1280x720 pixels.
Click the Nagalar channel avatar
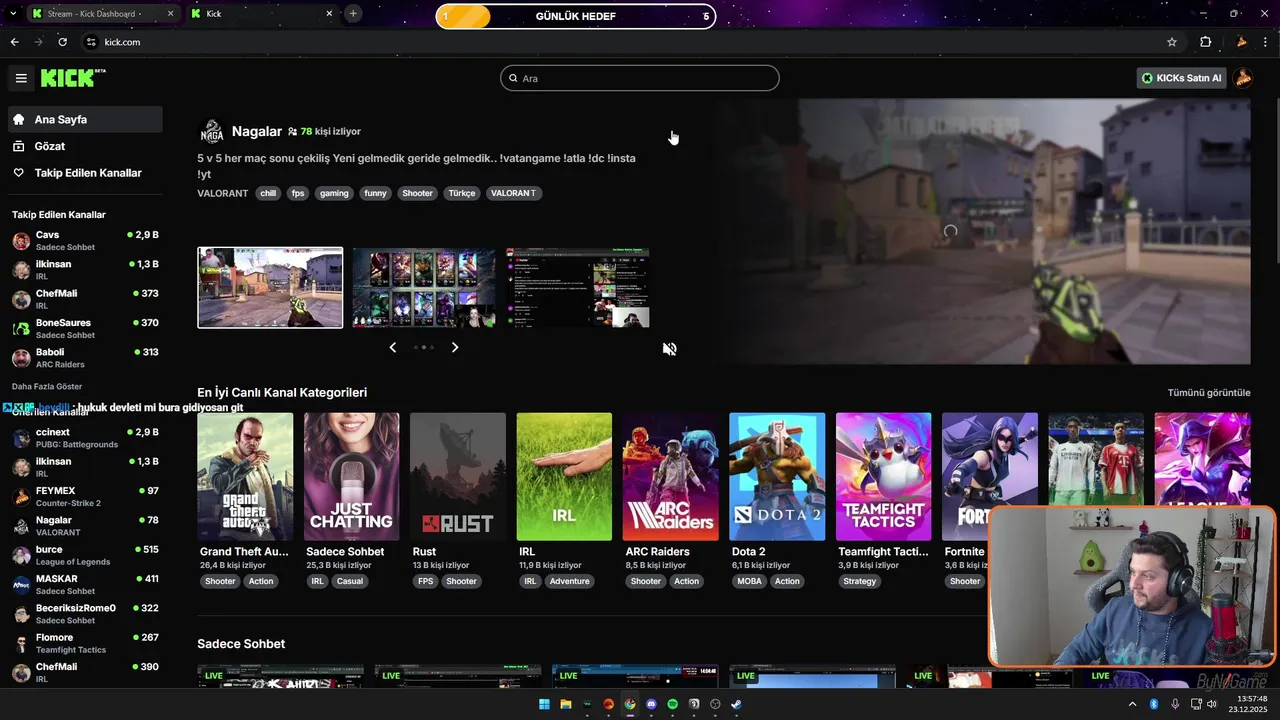211,132
